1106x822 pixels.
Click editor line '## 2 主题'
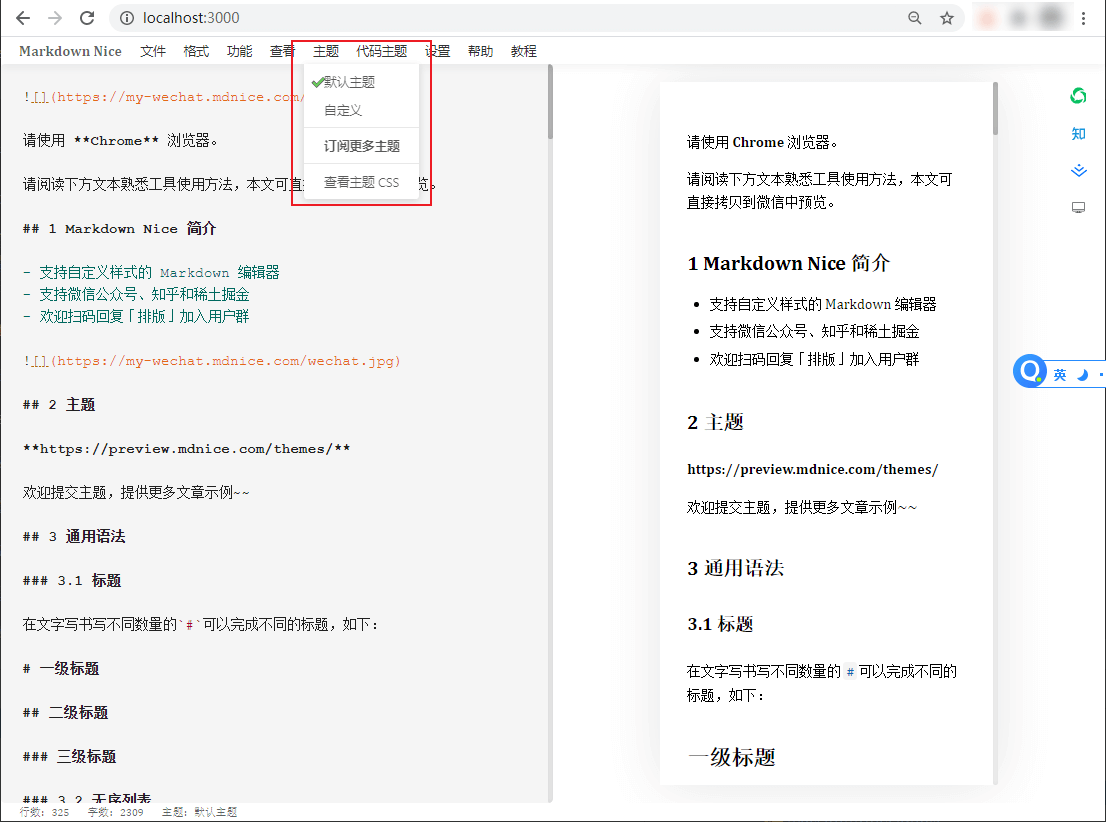[59, 404]
